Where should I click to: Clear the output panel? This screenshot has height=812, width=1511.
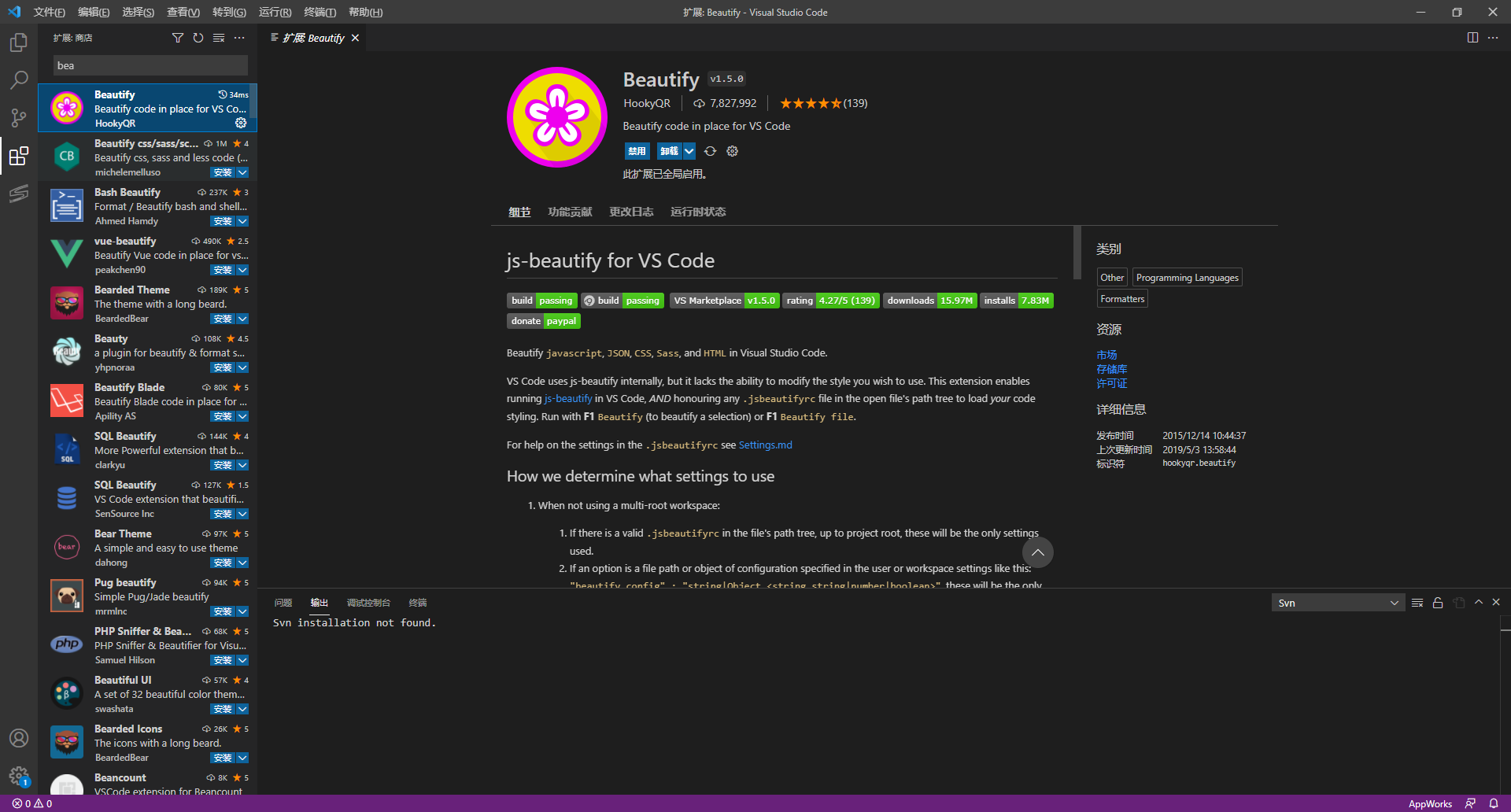click(x=1417, y=603)
